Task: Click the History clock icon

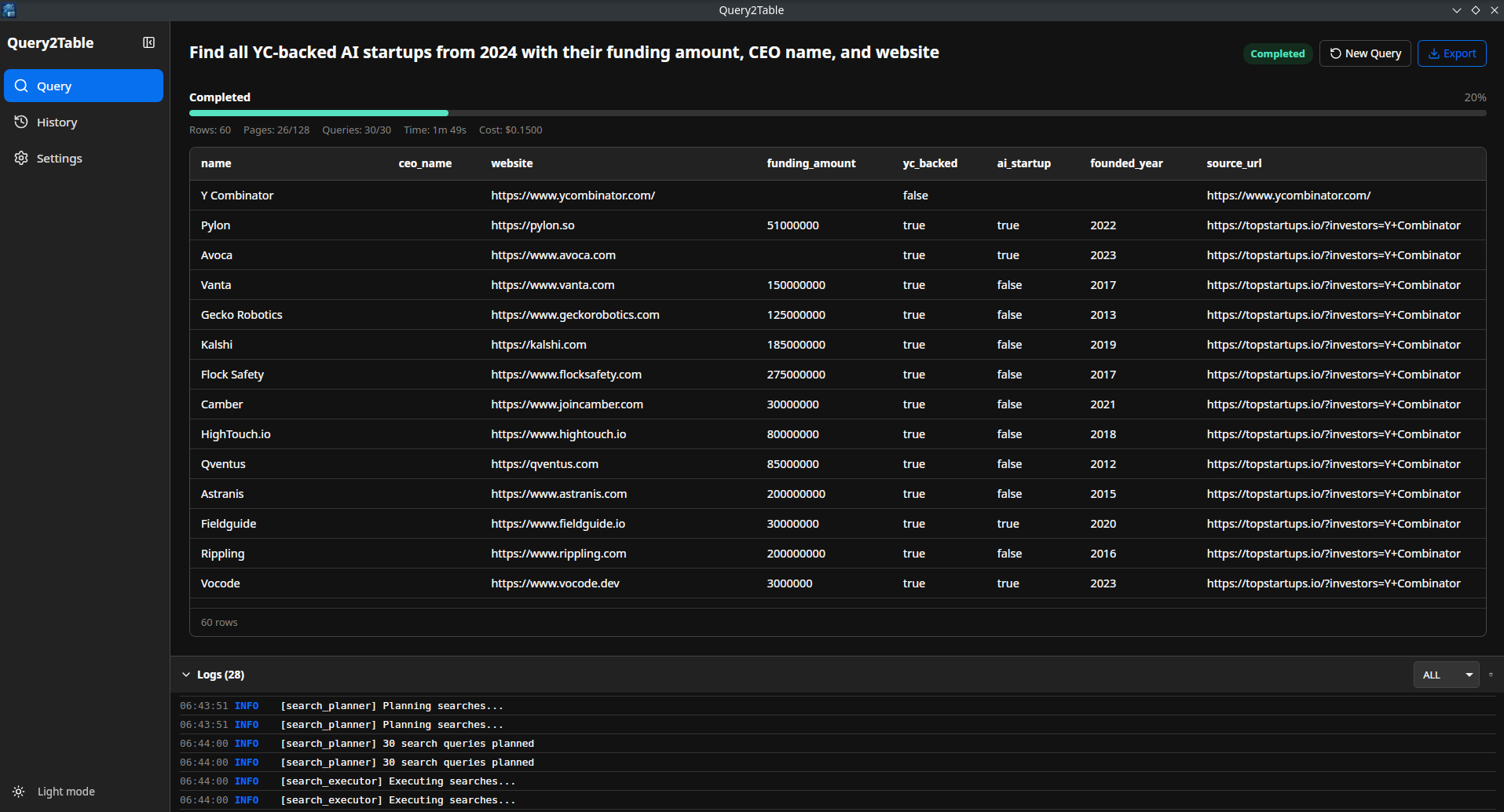Action: [x=21, y=122]
